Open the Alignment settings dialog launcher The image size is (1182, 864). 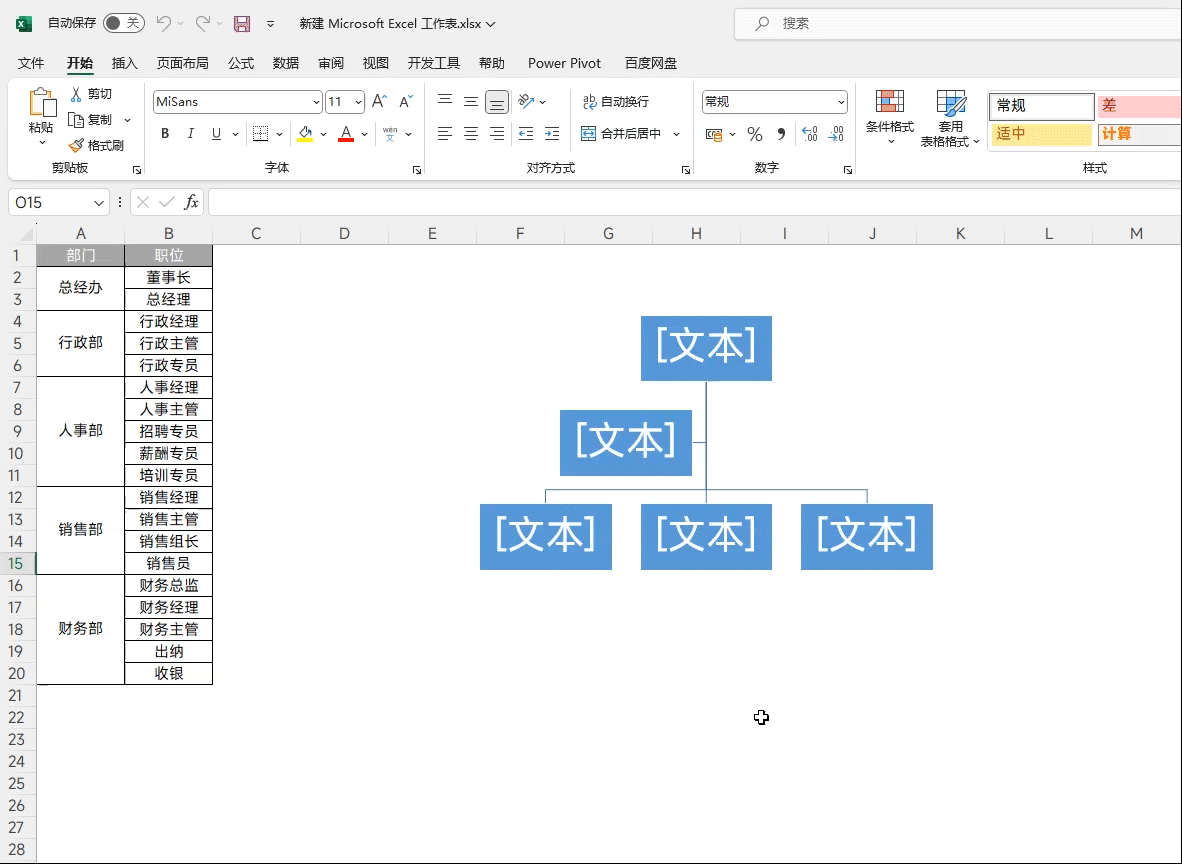[685, 170]
